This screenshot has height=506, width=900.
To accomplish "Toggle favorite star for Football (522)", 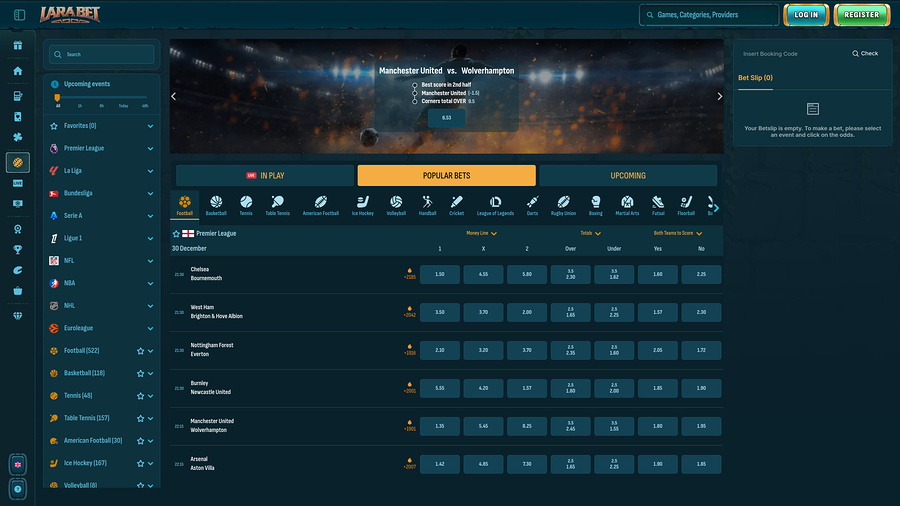I will pyautogui.click(x=140, y=351).
